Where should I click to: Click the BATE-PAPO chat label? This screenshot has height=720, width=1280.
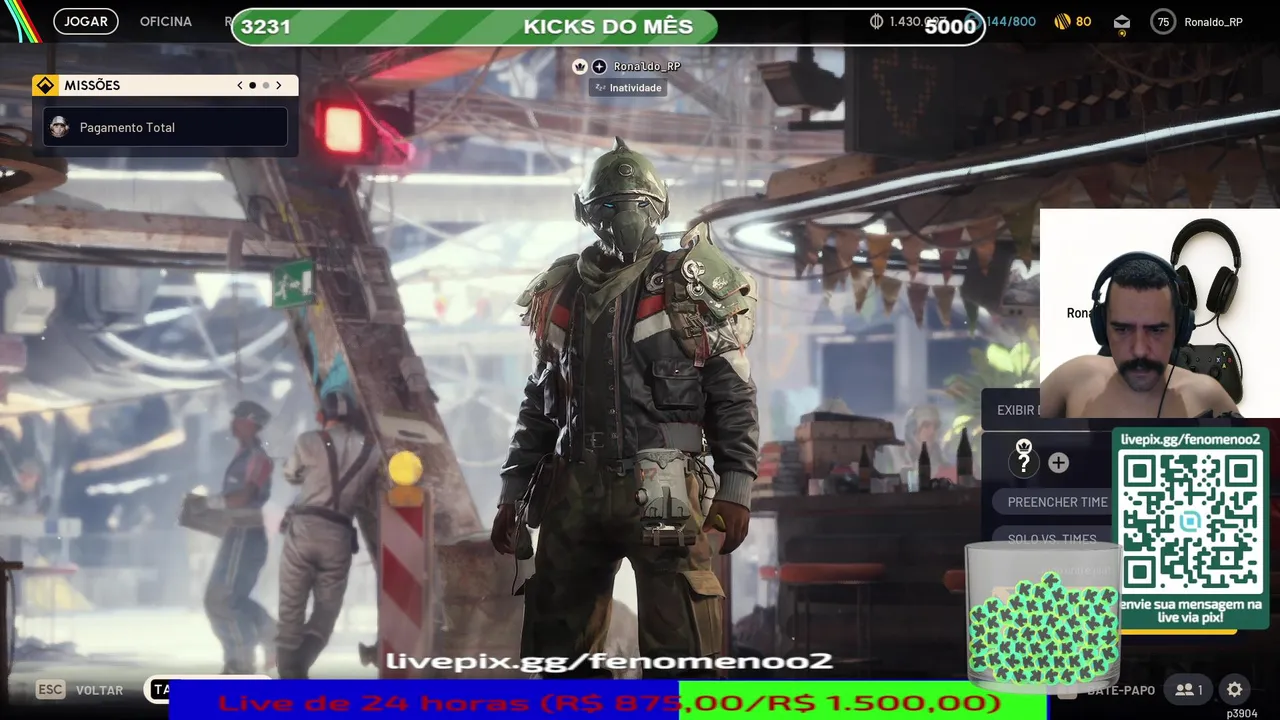[x=1121, y=690]
